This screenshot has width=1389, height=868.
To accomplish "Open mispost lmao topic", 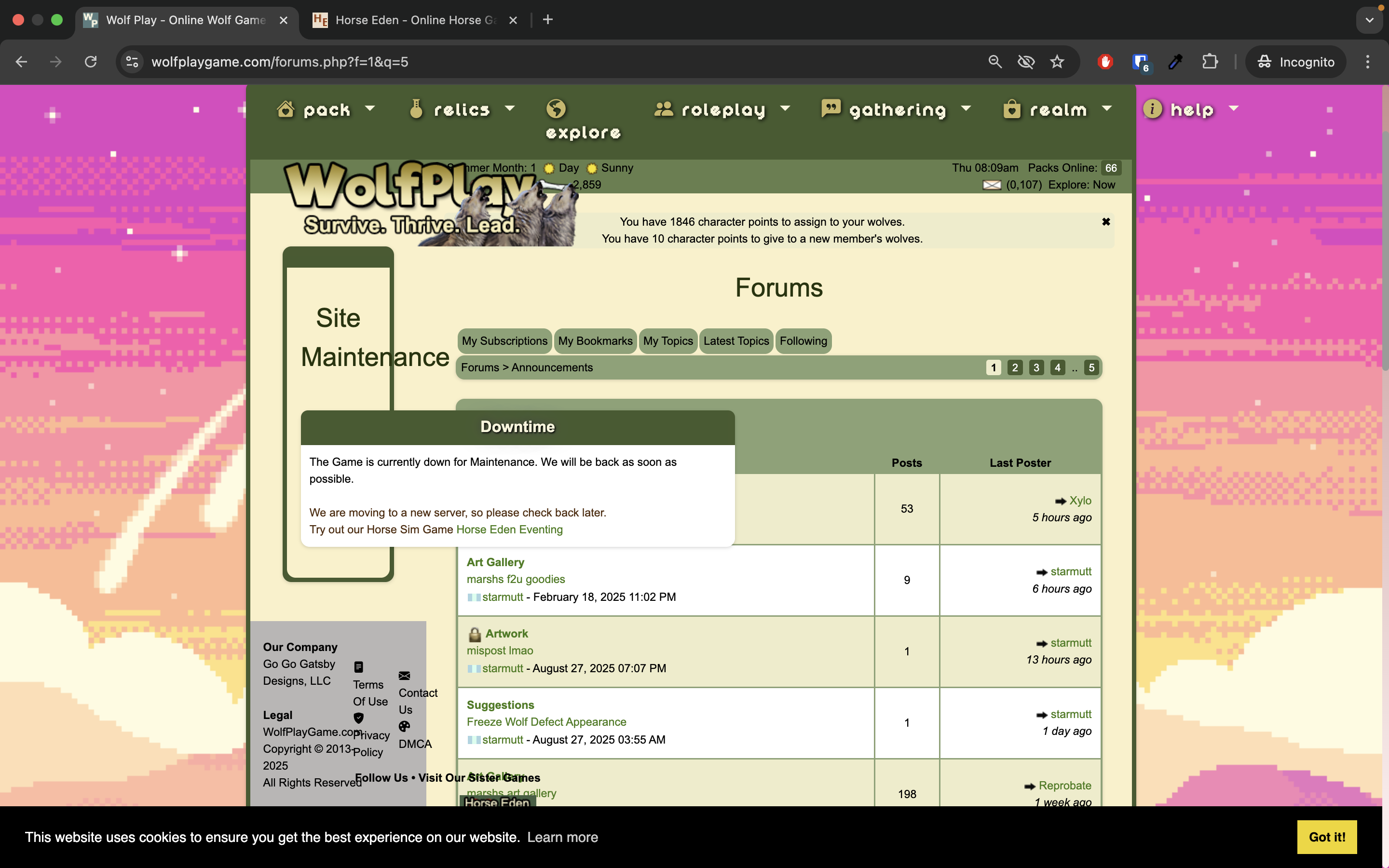I will tap(499, 651).
